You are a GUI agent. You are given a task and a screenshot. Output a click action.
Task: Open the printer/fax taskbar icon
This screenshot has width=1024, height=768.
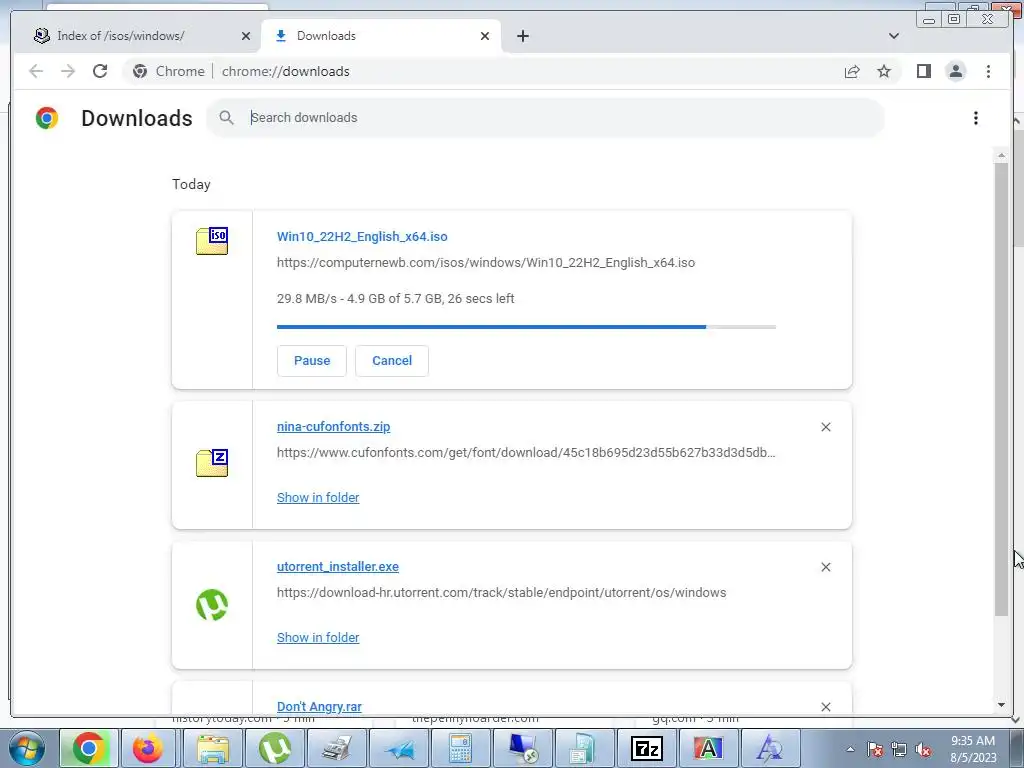tap(336, 748)
